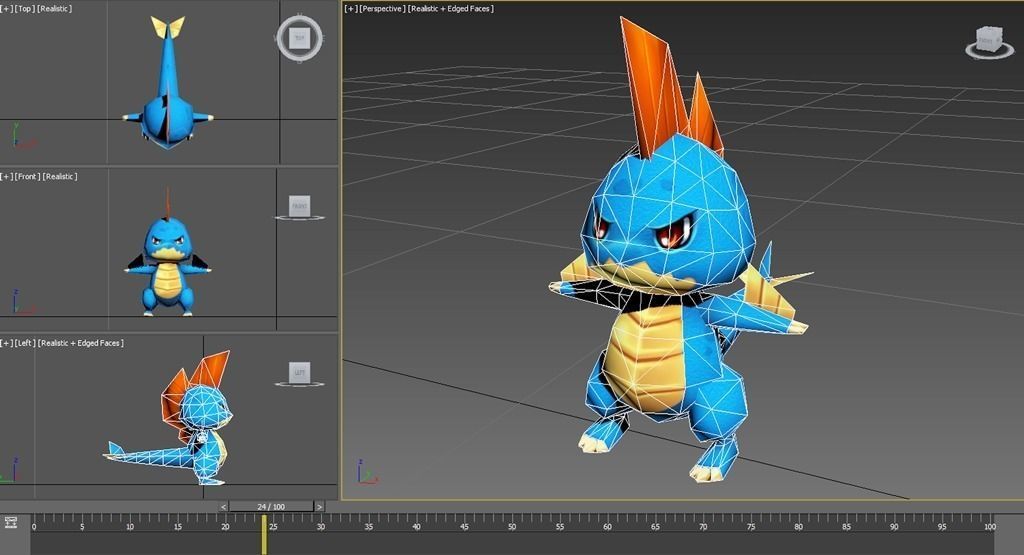
Task: Click the [Front] view label menu
Action: (29, 176)
